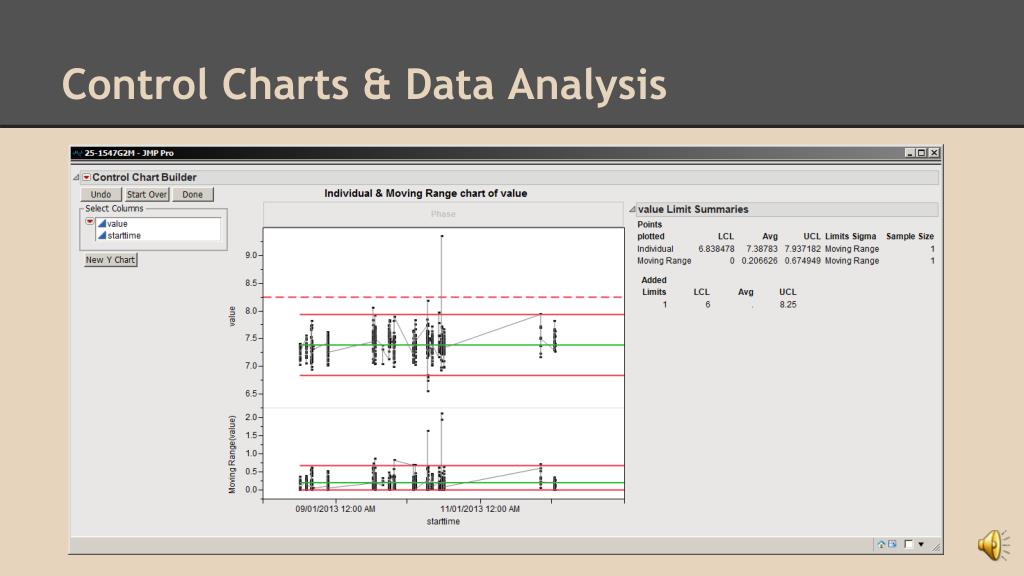Image resolution: width=1024 pixels, height=576 pixels.
Task: Toggle the checkbox in the bottom status bar
Action: pyautogui.click(x=908, y=544)
